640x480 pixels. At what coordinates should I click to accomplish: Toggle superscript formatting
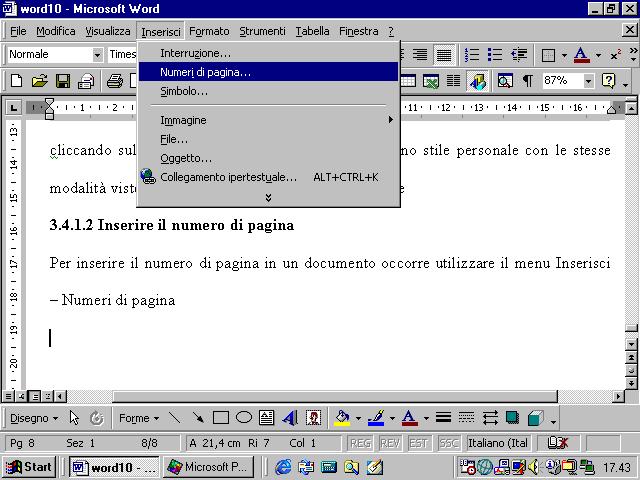click(x=616, y=55)
